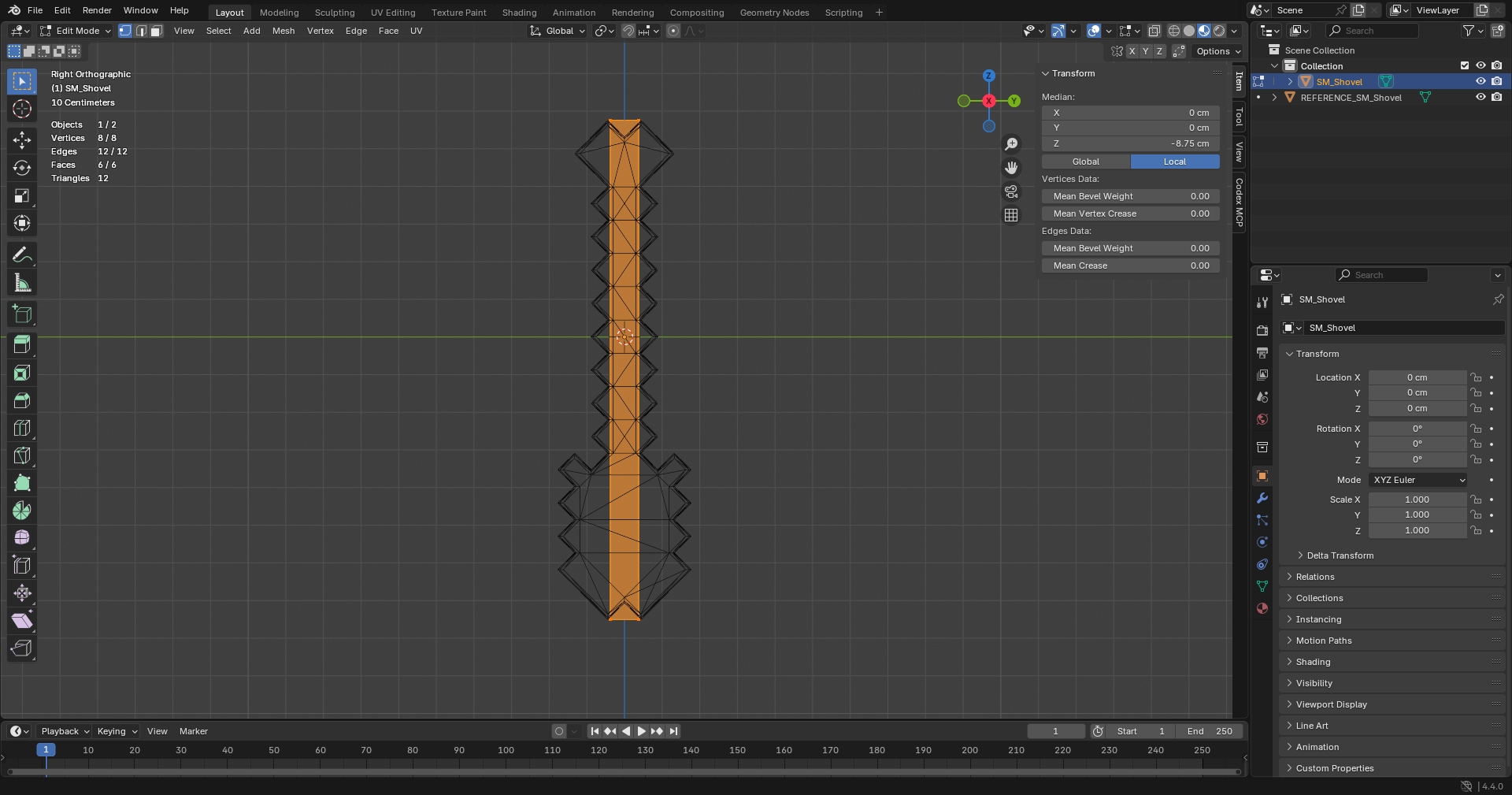Uncheck Collection exclude checkbox in outliner
The image size is (1512, 795).
pos(1465,65)
